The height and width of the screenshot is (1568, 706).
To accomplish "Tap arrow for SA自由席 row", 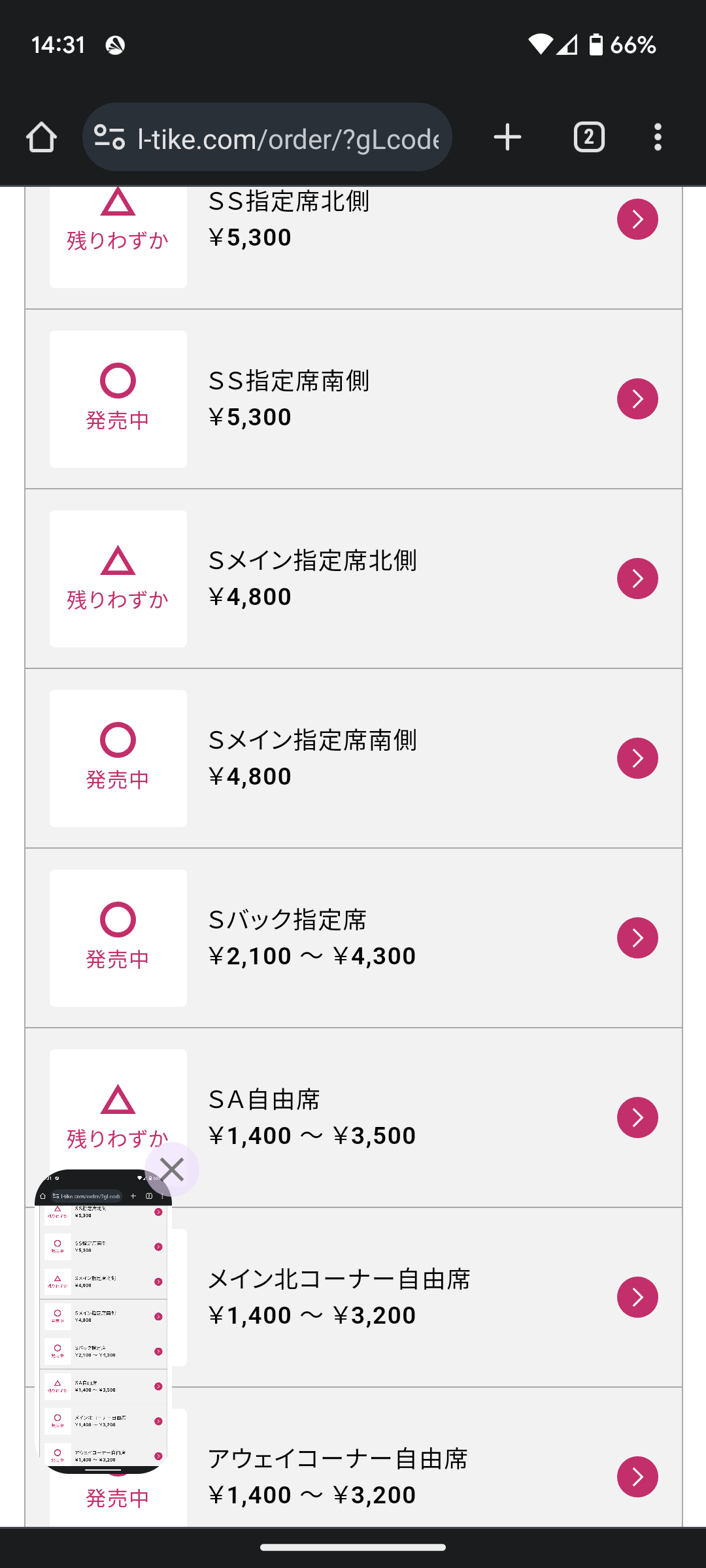I will tap(637, 1118).
